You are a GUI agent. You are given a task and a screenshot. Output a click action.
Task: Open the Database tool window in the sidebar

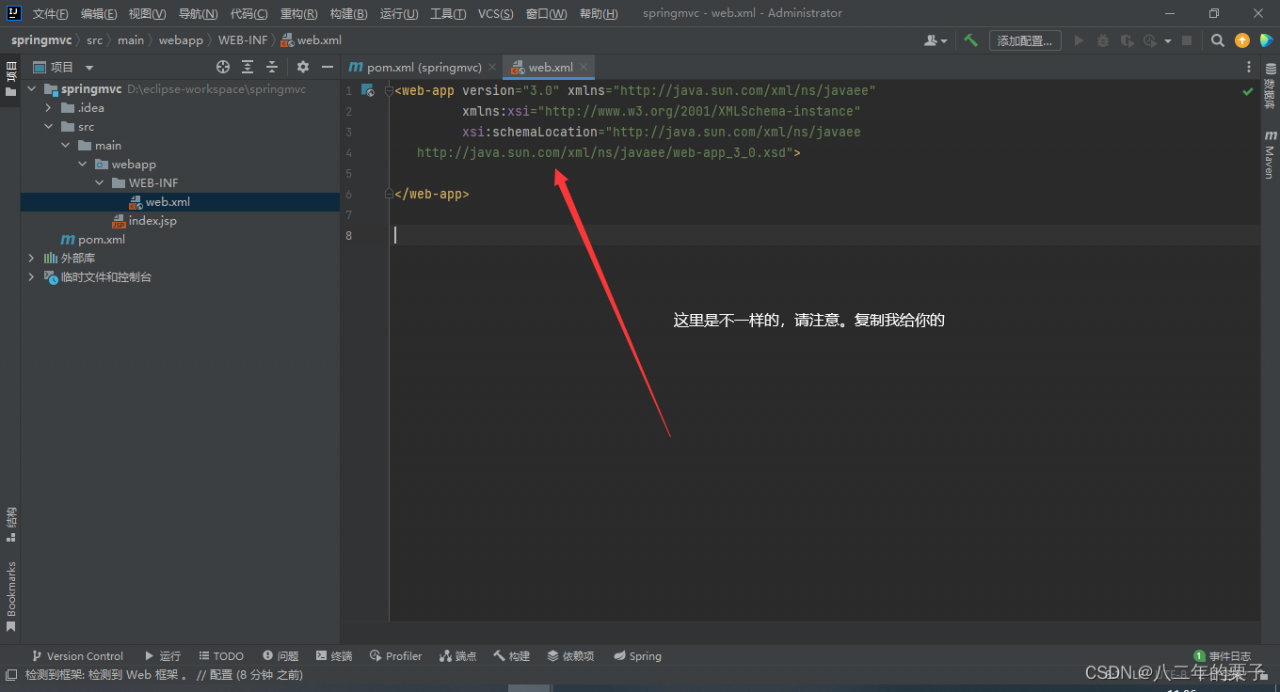click(1270, 86)
